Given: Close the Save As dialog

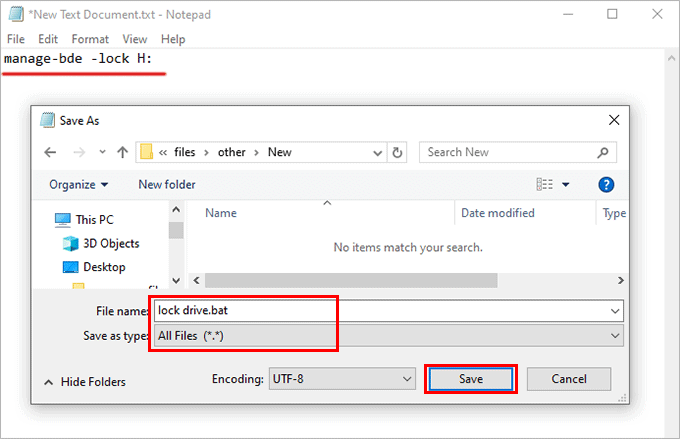Looking at the screenshot, I should 614,120.
